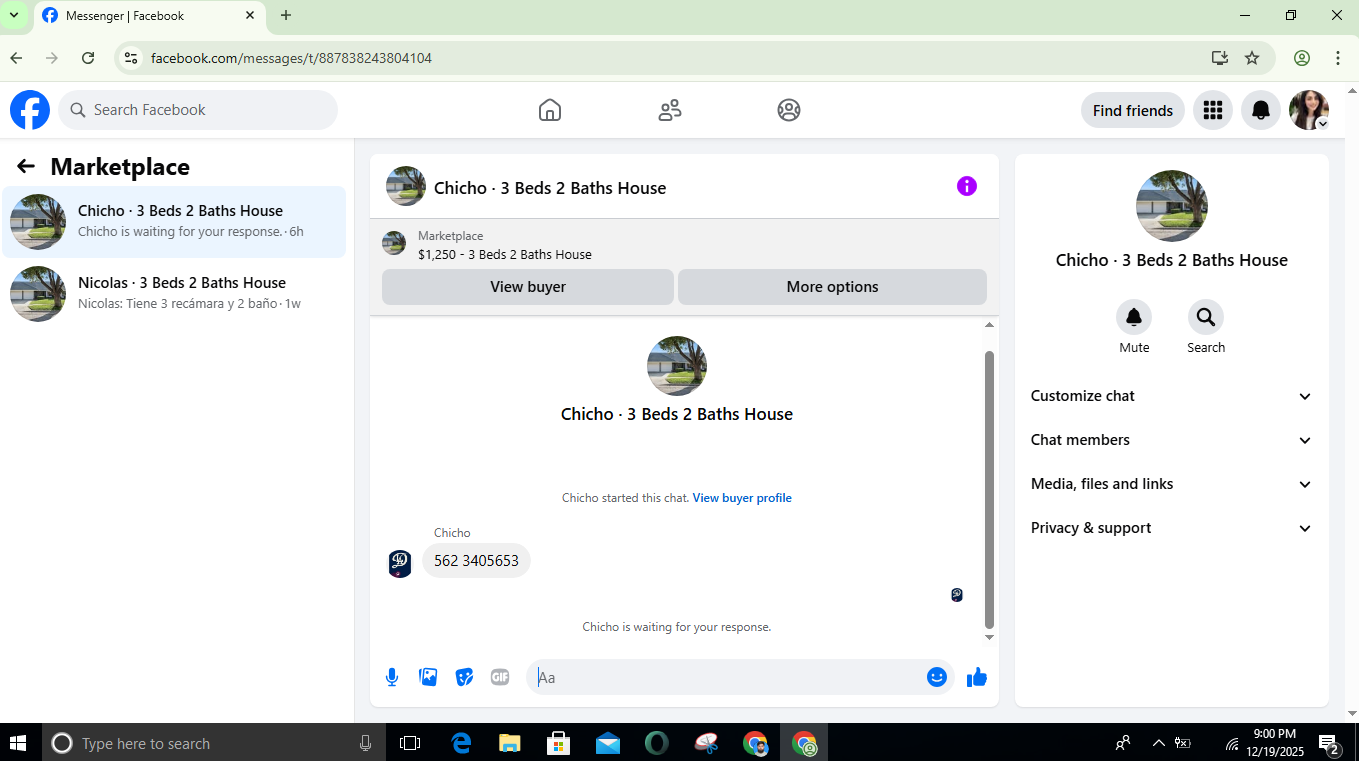
Task: Click the chat scrollbar up arrow
Action: coord(989,325)
